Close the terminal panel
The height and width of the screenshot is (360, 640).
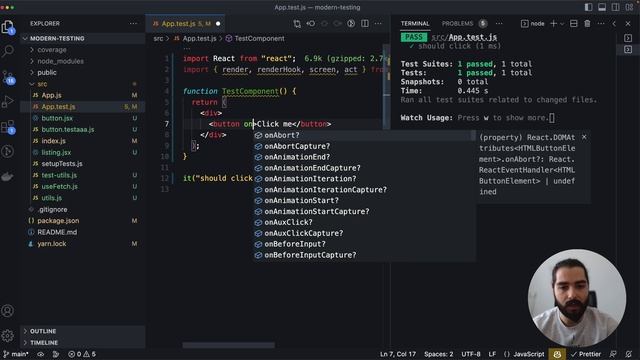(x=628, y=24)
